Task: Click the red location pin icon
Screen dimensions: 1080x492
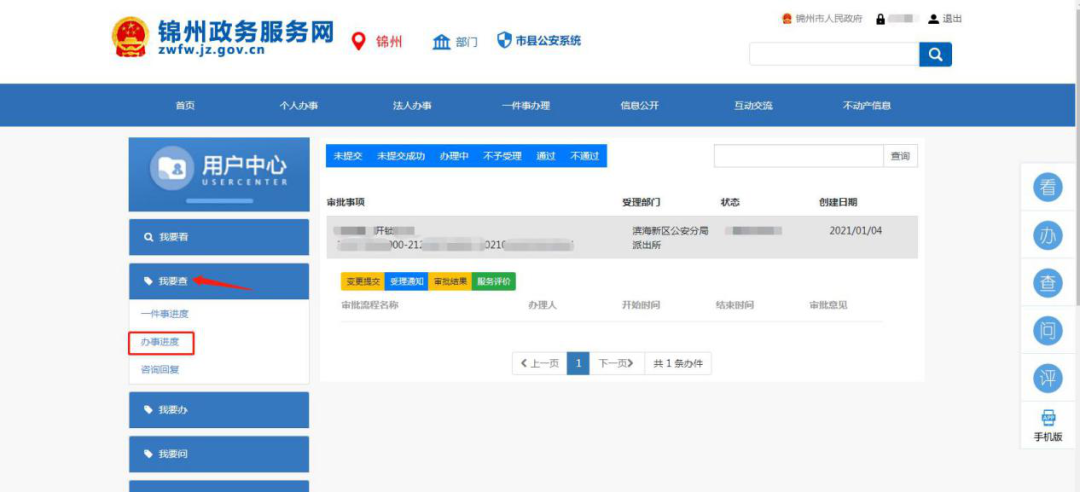Action: 359,41
